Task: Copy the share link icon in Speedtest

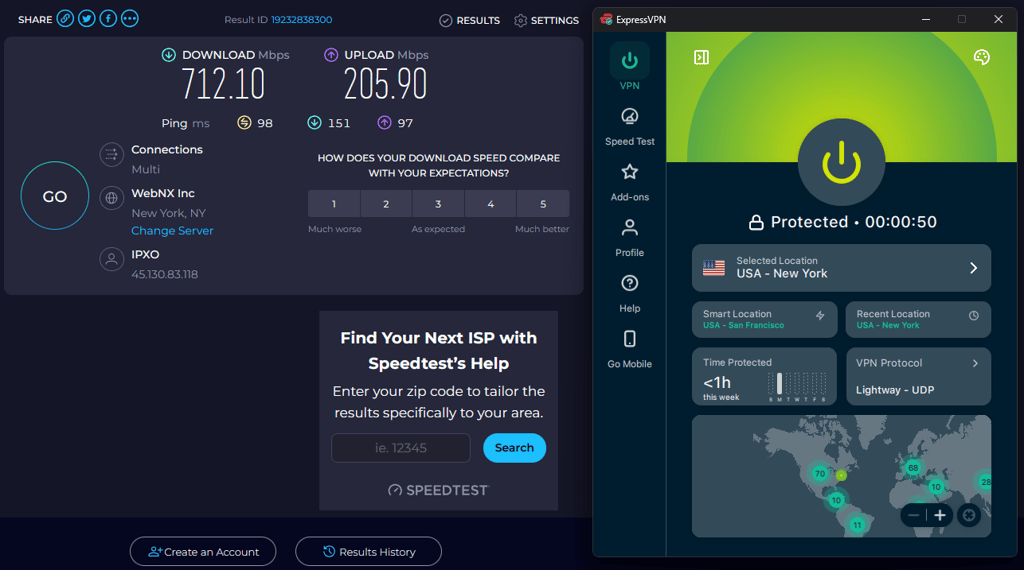Action: (65, 18)
